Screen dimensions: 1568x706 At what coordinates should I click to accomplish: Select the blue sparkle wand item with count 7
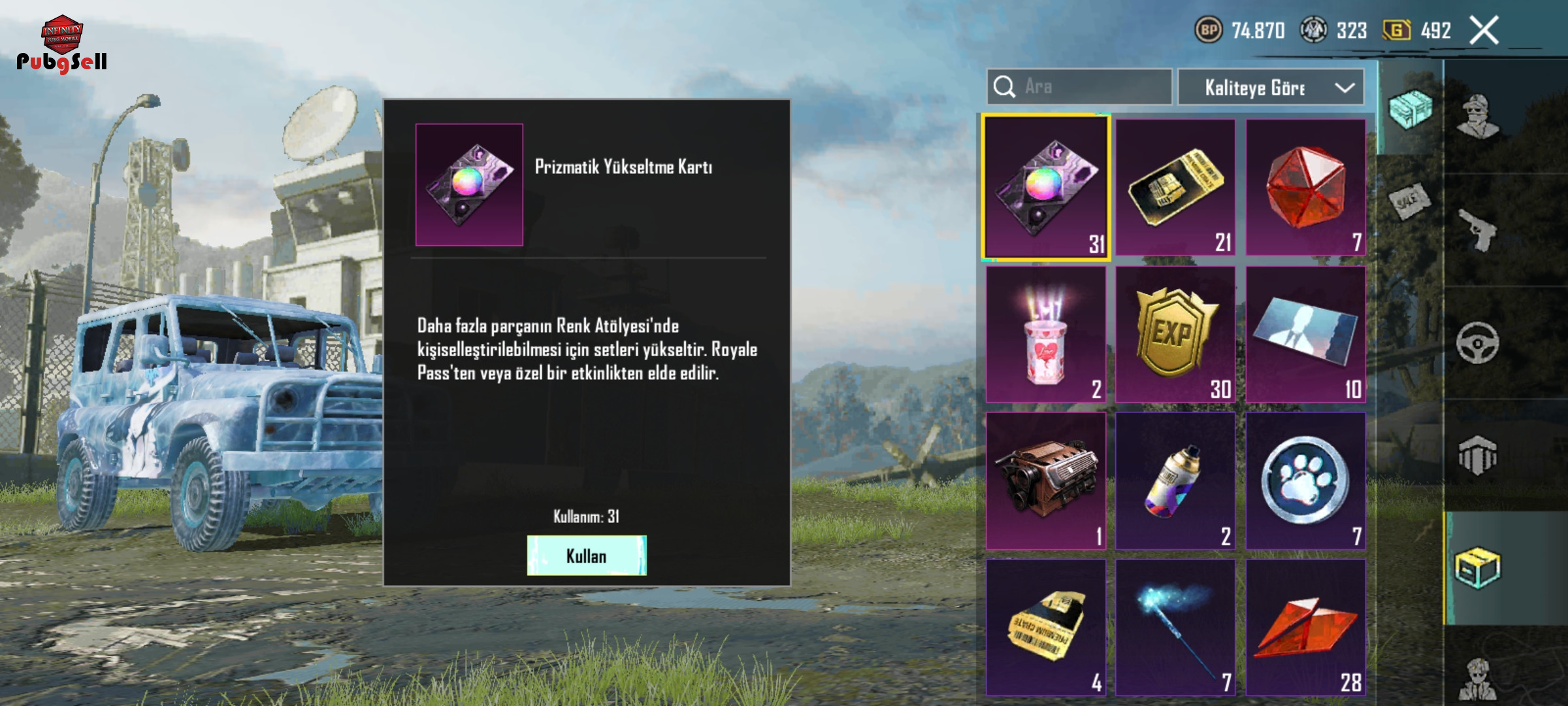pos(1175,627)
